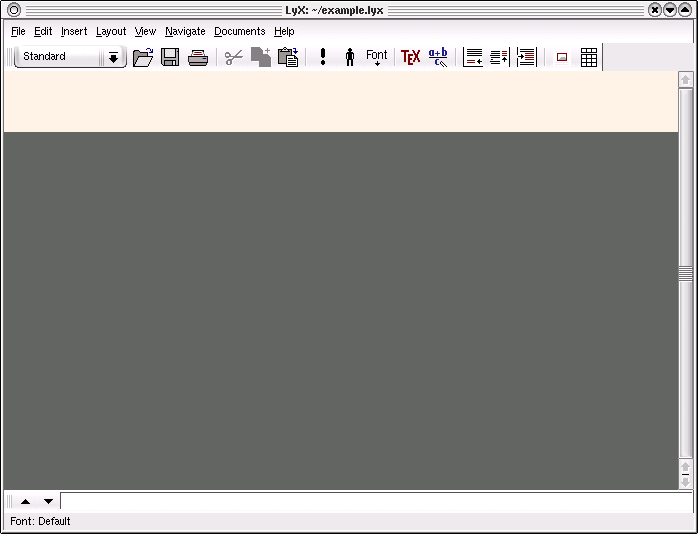Viewport: 698px width, 534px height.
Task: Open the Standard paragraph style dropdown
Action: point(58,57)
